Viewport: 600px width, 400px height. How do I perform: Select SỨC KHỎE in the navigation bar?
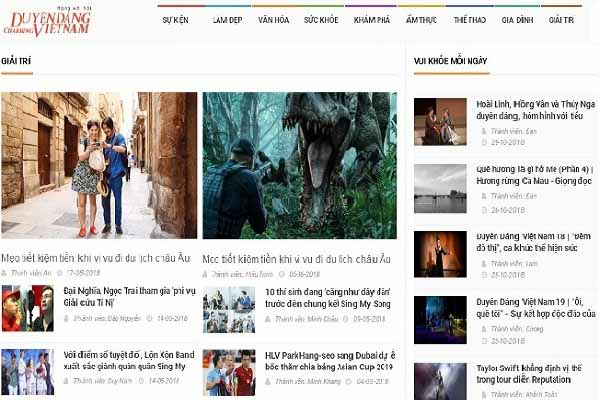(x=321, y=20)
